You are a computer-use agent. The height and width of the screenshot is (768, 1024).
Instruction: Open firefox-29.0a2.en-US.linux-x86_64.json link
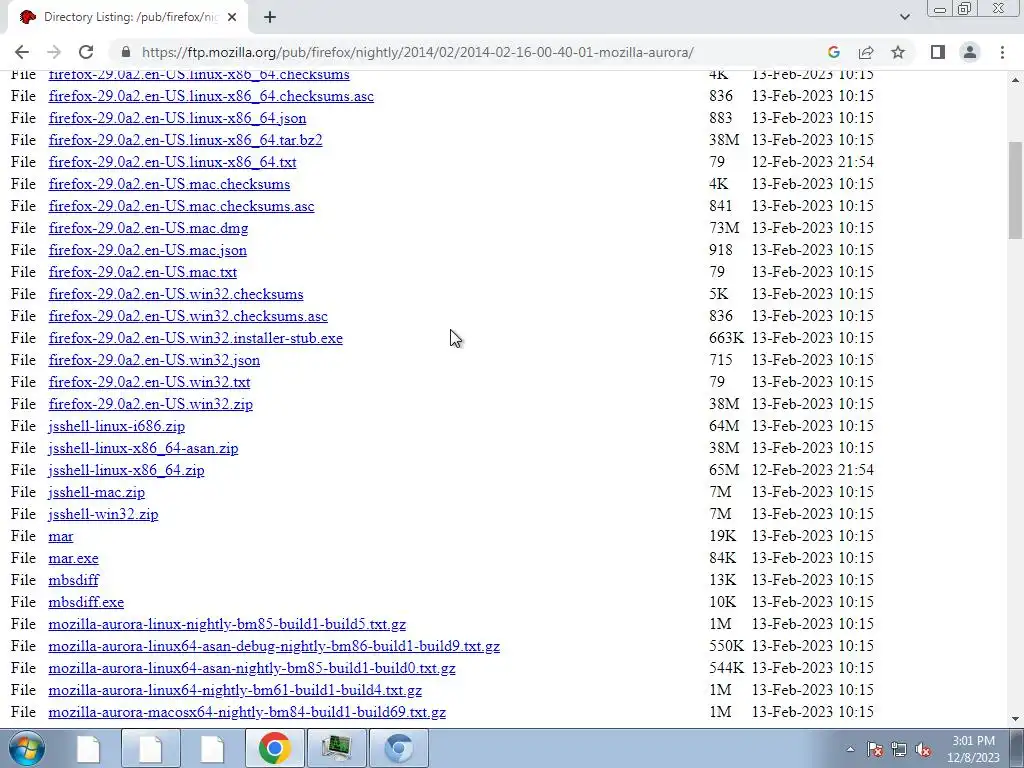coord(177,118)
